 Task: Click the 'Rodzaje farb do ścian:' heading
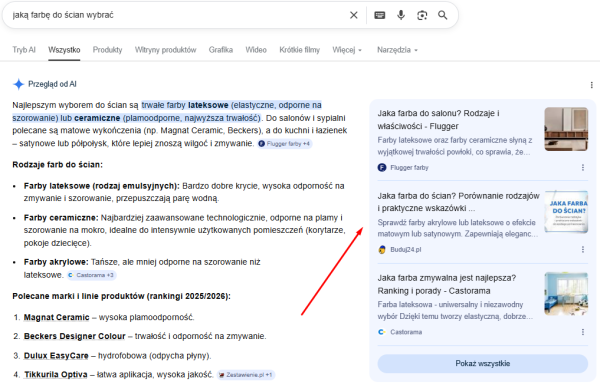pyautogui.click(x=57, y=165)
